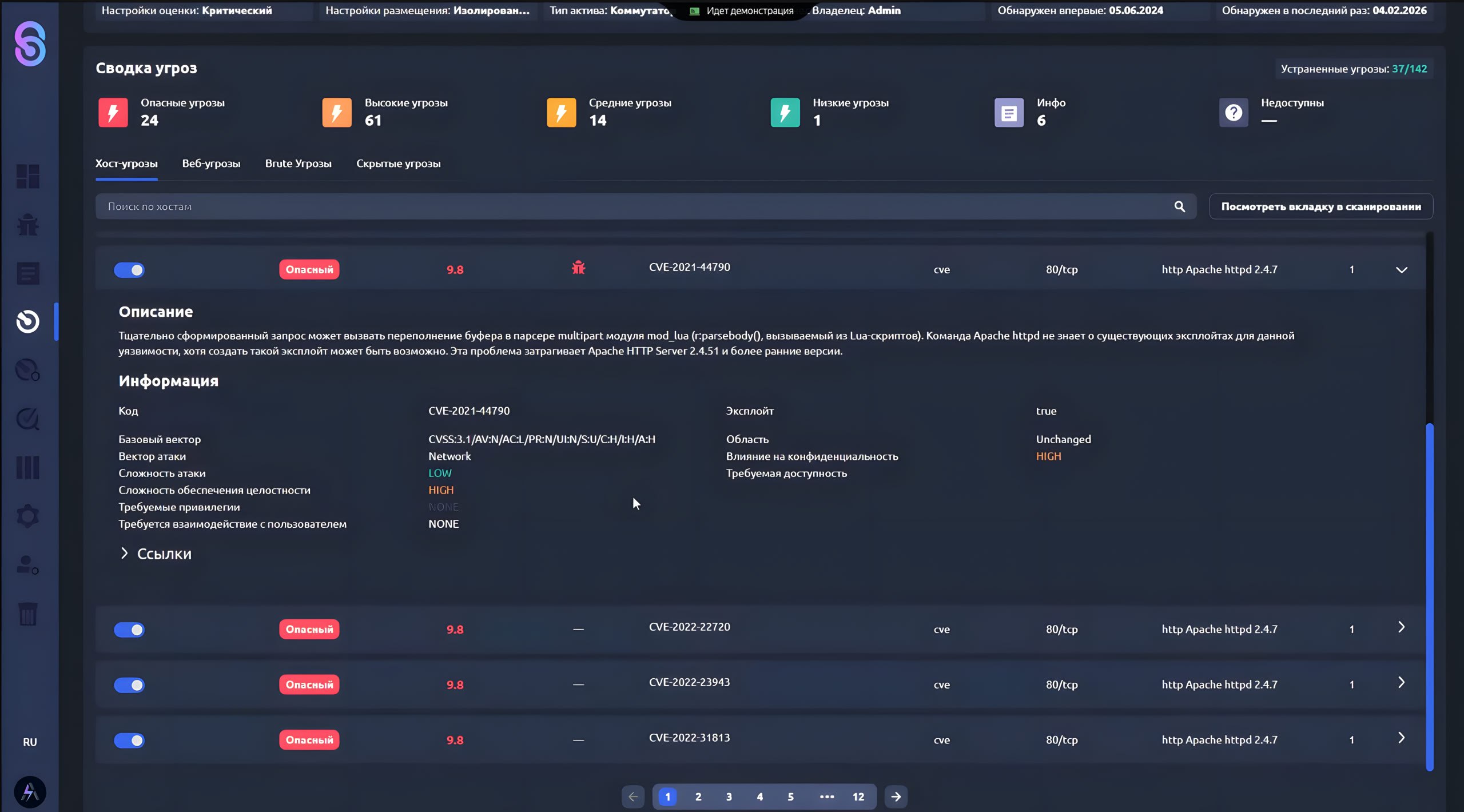Toggle off the CVE-2022-31813 switch

point(129,741)
